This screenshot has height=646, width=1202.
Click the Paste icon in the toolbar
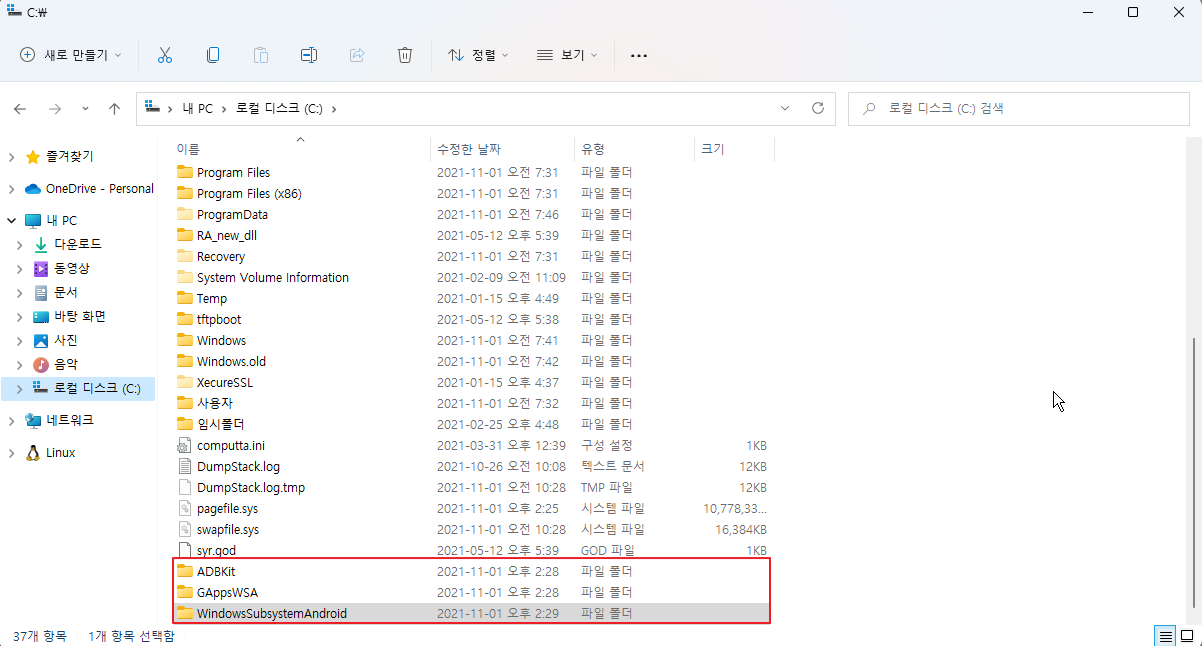[260, 55]
